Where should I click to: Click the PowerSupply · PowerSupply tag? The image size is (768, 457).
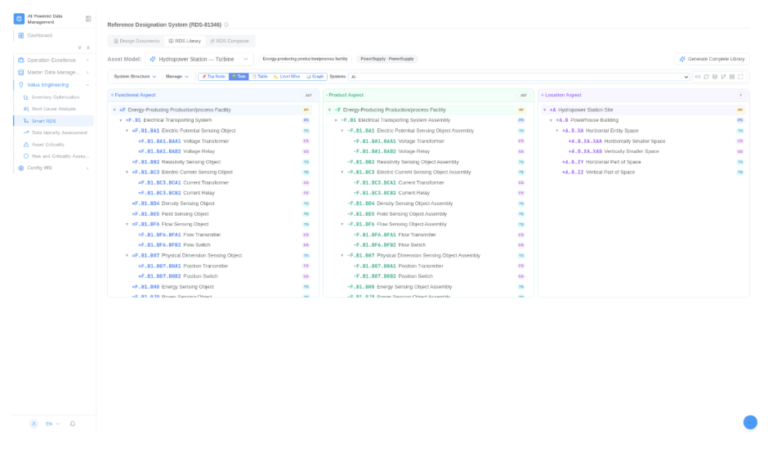click(387, 59)
